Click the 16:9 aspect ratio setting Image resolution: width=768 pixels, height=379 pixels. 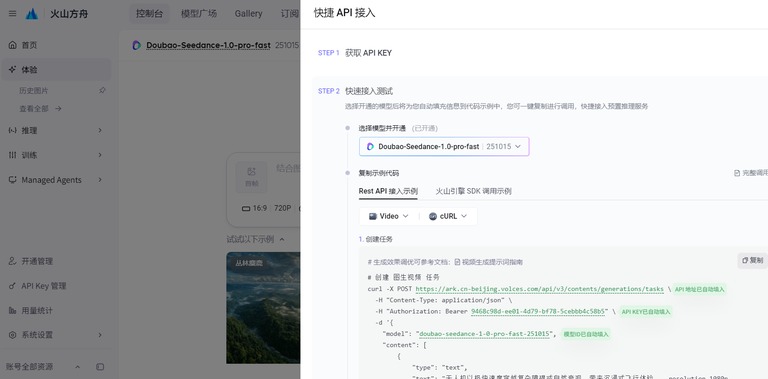click(254, 208)
